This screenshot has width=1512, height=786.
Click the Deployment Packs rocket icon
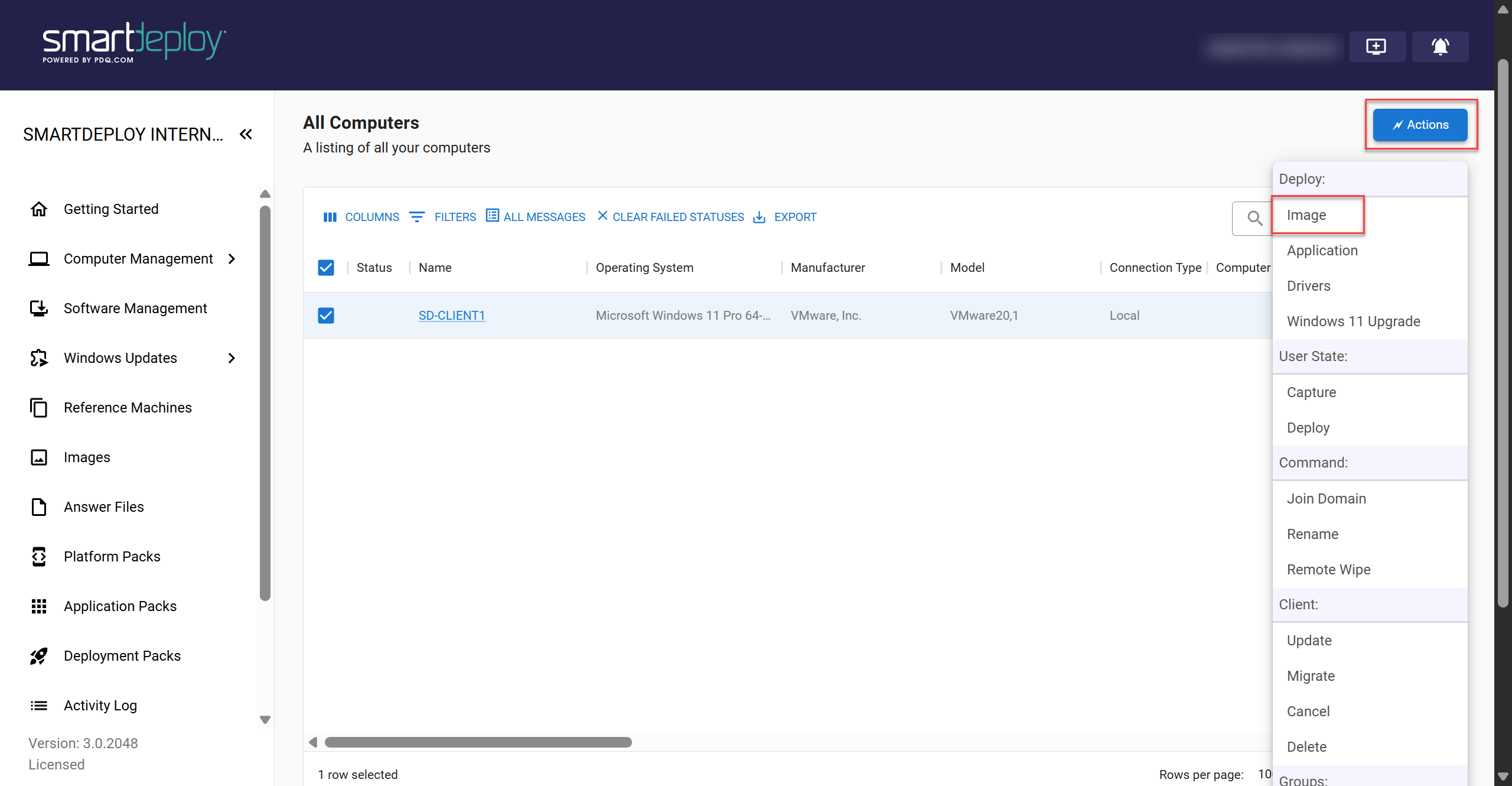coord(39,656)
